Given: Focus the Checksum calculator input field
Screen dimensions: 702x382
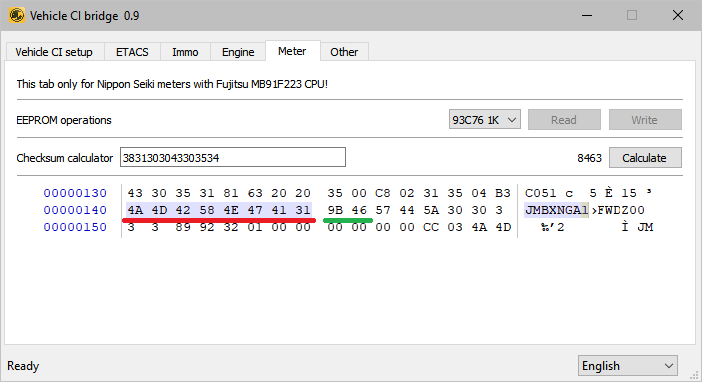Looking at the screenshot, I should (x=233, y=158).
